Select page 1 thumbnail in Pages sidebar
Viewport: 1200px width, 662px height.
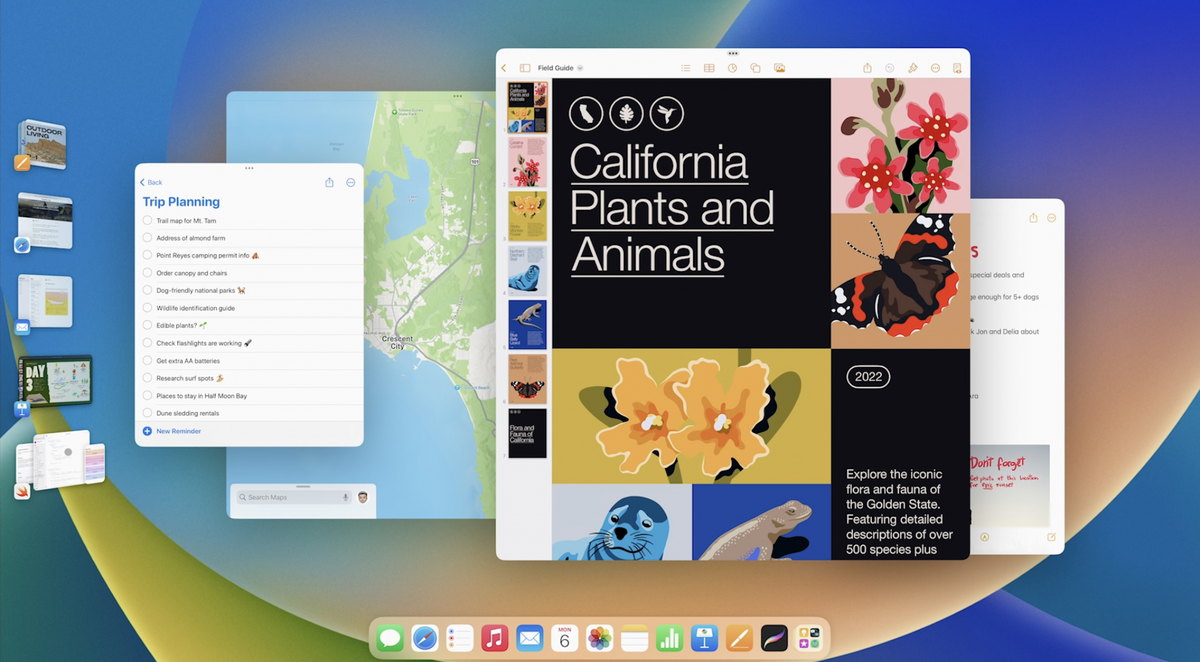click(x=527, y=108)
